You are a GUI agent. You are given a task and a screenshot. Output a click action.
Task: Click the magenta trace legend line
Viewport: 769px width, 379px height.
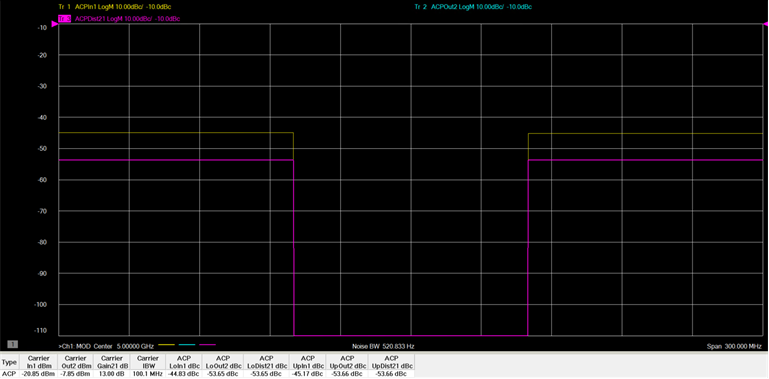click(207, 345)
